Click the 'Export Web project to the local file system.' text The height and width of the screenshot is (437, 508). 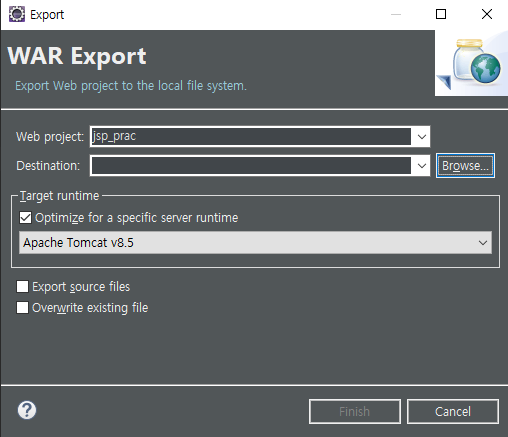[131, 86]
